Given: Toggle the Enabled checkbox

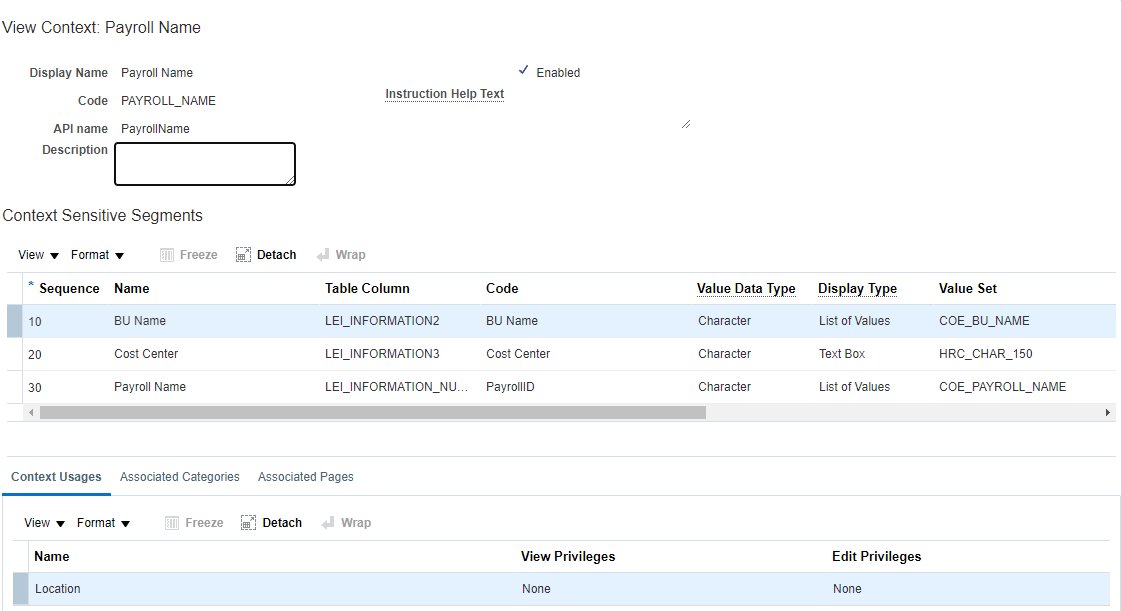Looking at the screenshot, I should point(524,71).
